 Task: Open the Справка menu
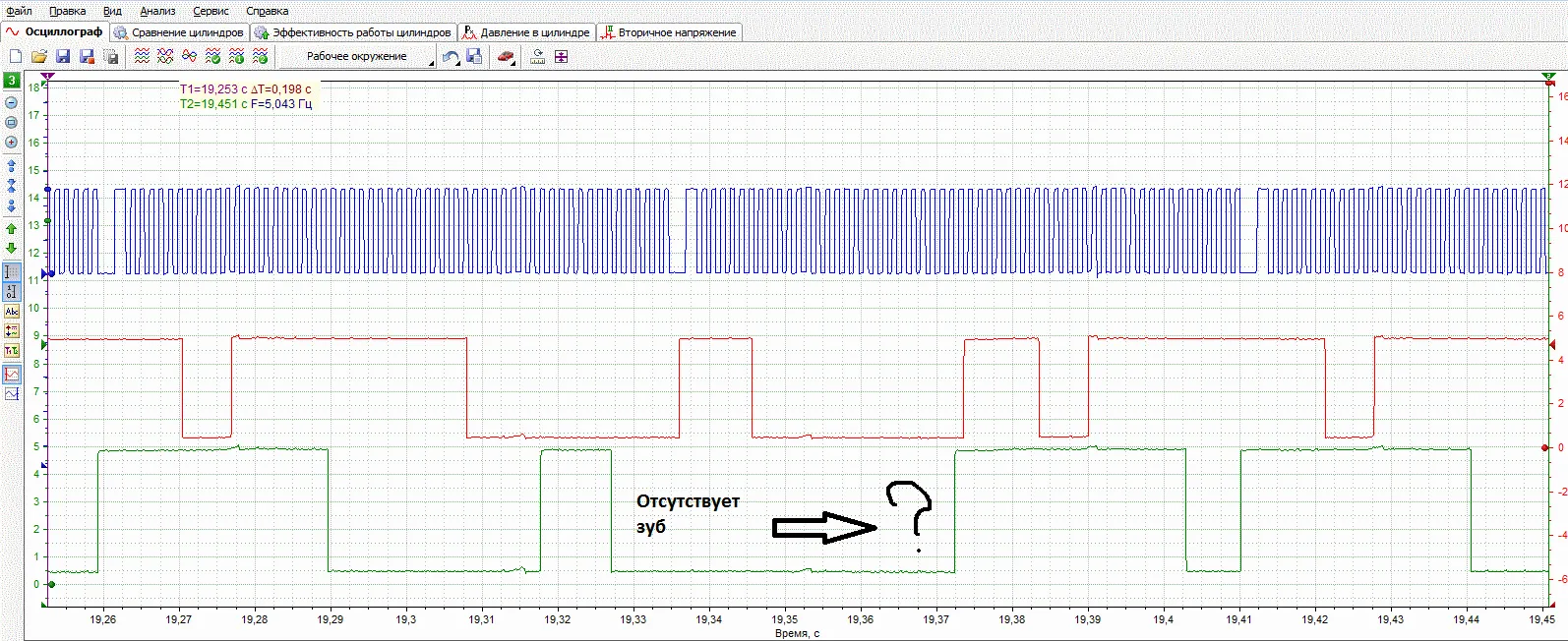(x=267, y=11)
